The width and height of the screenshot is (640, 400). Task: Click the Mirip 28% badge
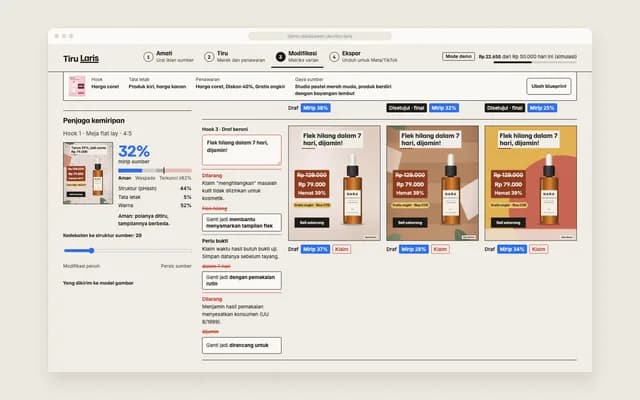pyautogui.click(x=414, y=249)
